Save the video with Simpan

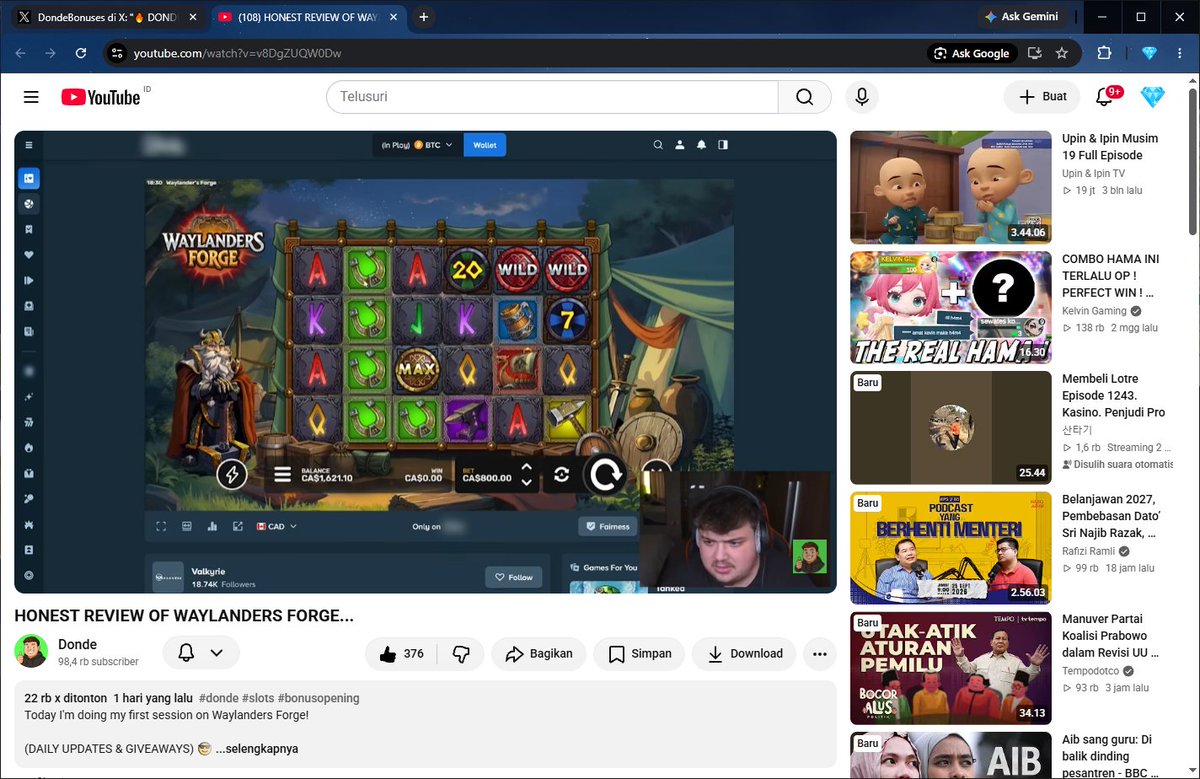(640, 654)
